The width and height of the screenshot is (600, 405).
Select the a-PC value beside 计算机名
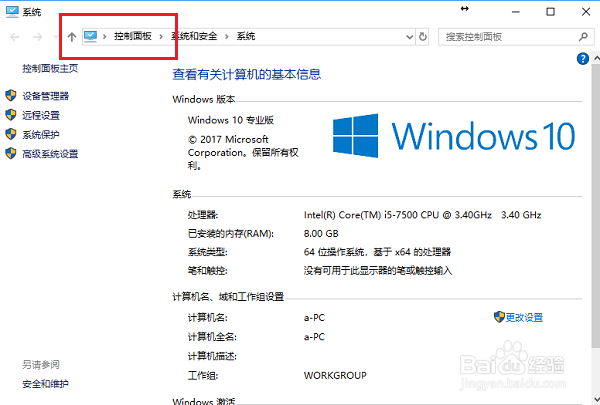click(x=314, y=318)
